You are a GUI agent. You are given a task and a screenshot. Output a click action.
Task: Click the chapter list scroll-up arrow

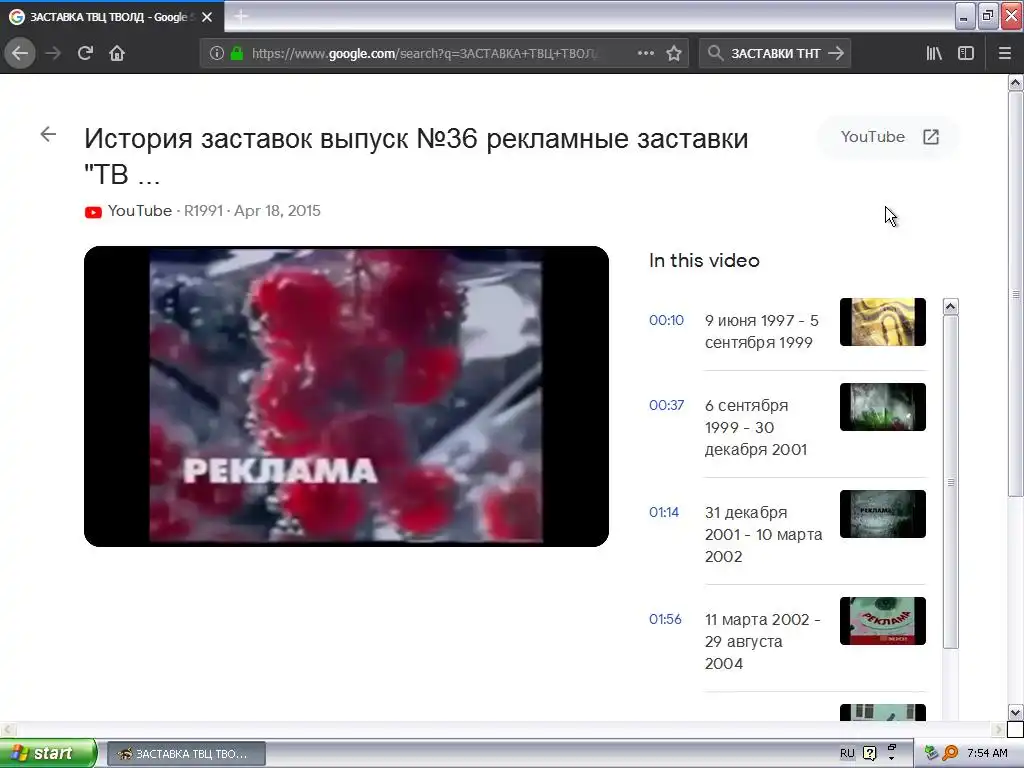point(951,306)
